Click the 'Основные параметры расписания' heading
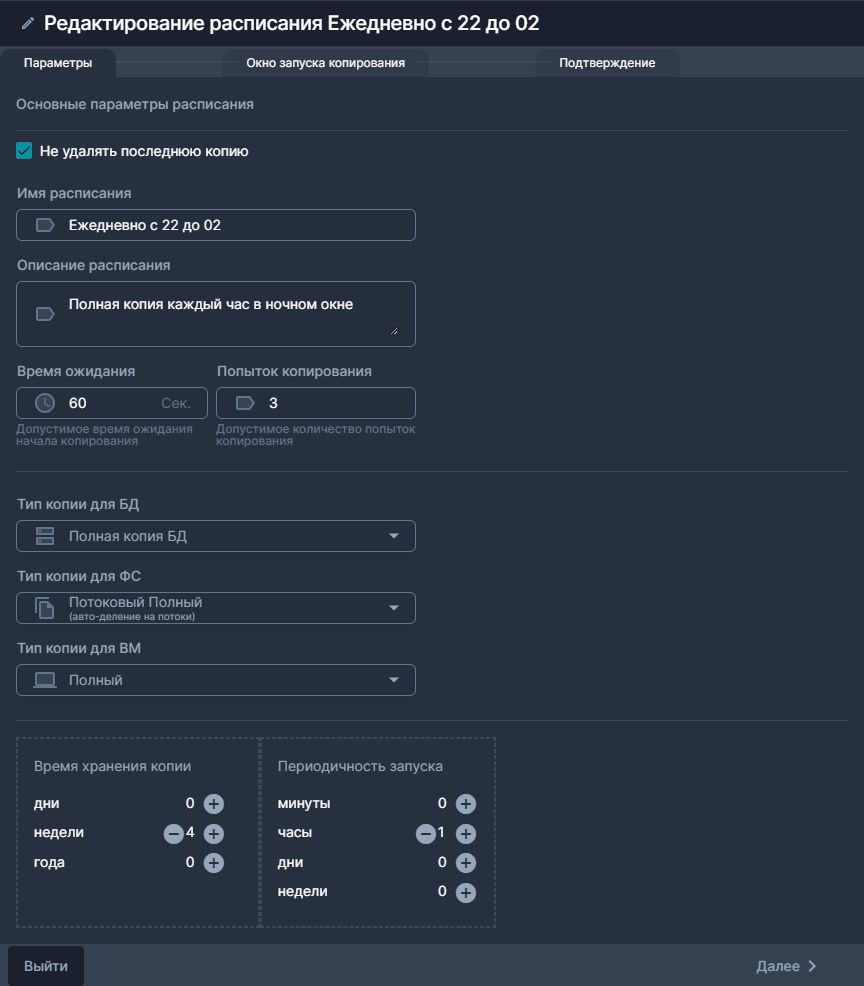Screen dimensions: 864x986 135,104
